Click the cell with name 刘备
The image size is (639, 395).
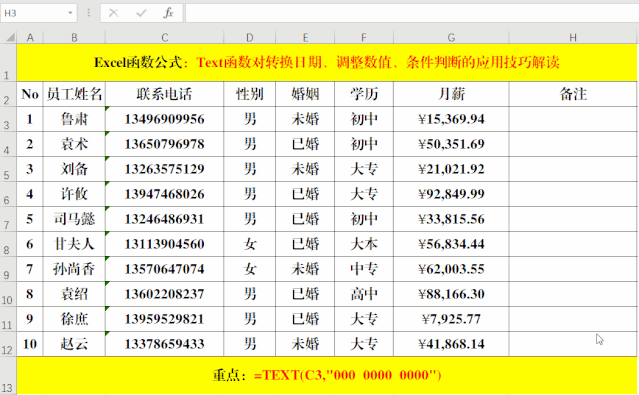(x=74, y=169)
